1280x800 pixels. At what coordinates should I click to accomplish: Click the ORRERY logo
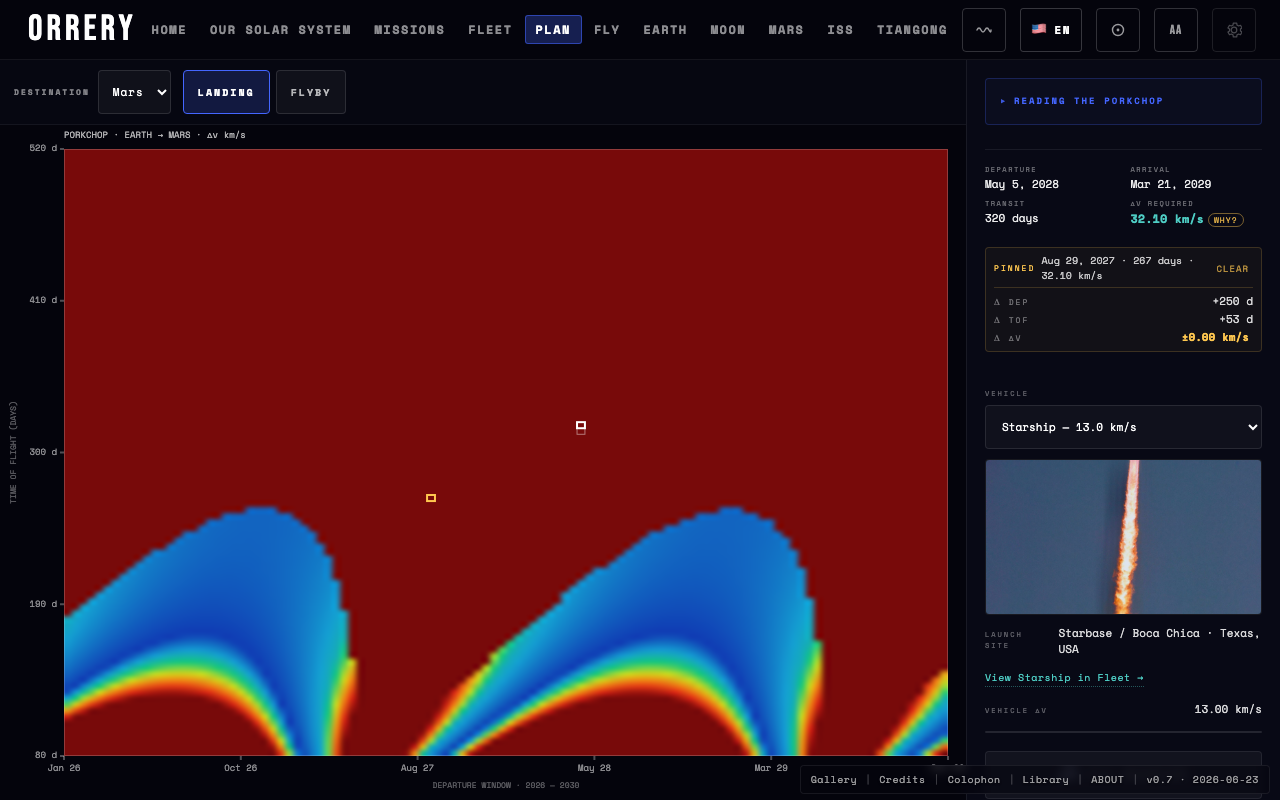(x=81, y=28)
